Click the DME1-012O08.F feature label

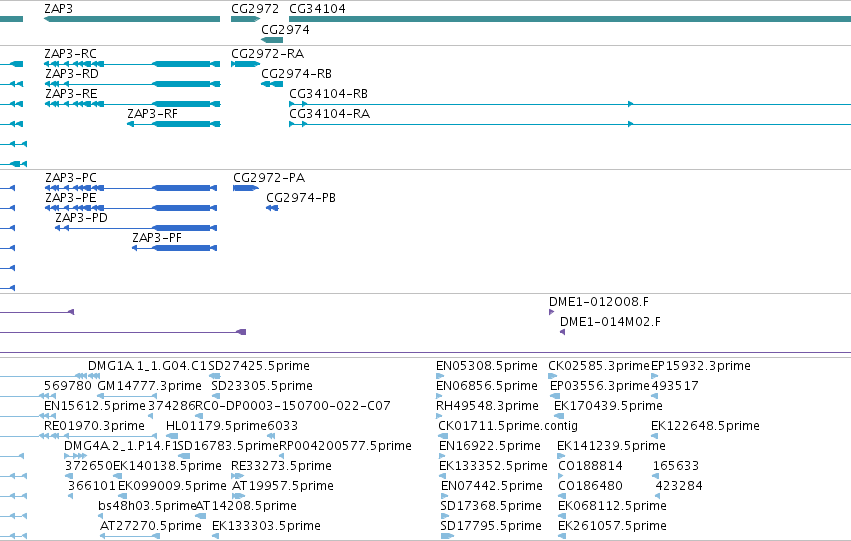click(599, 302)
